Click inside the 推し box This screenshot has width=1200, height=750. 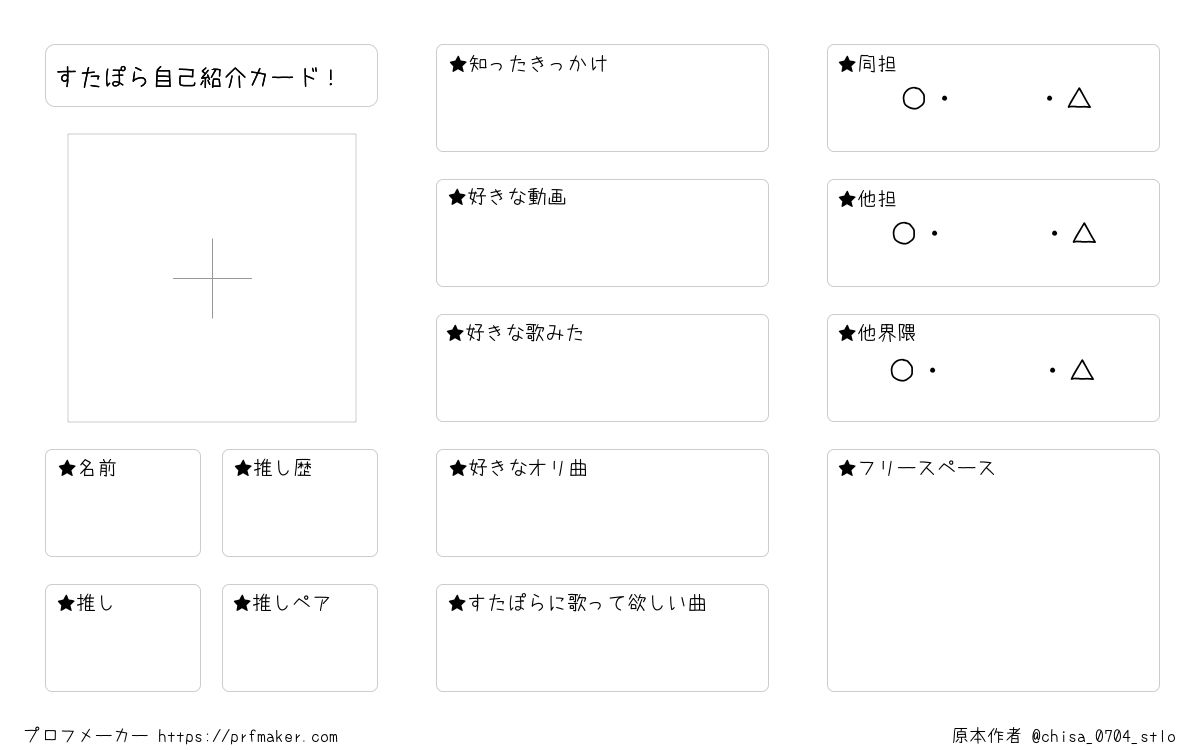click(123, 638)
